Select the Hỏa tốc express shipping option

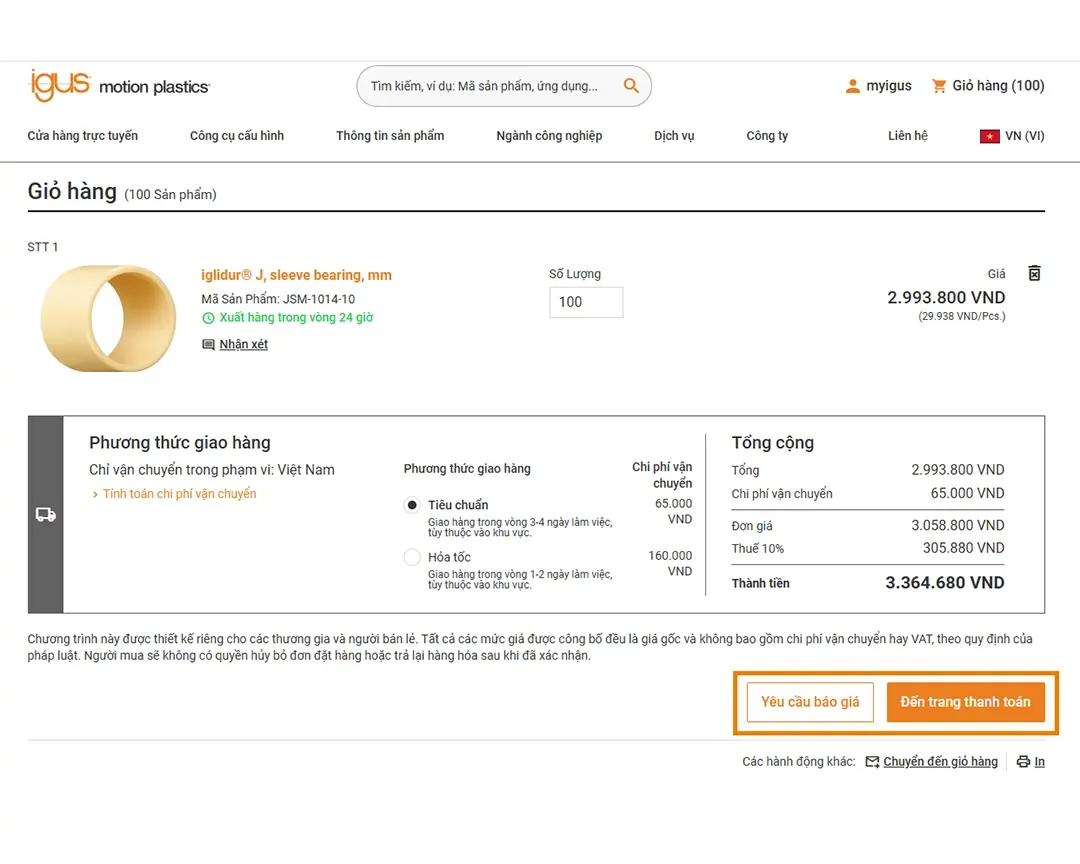click(x=412, y=557)
